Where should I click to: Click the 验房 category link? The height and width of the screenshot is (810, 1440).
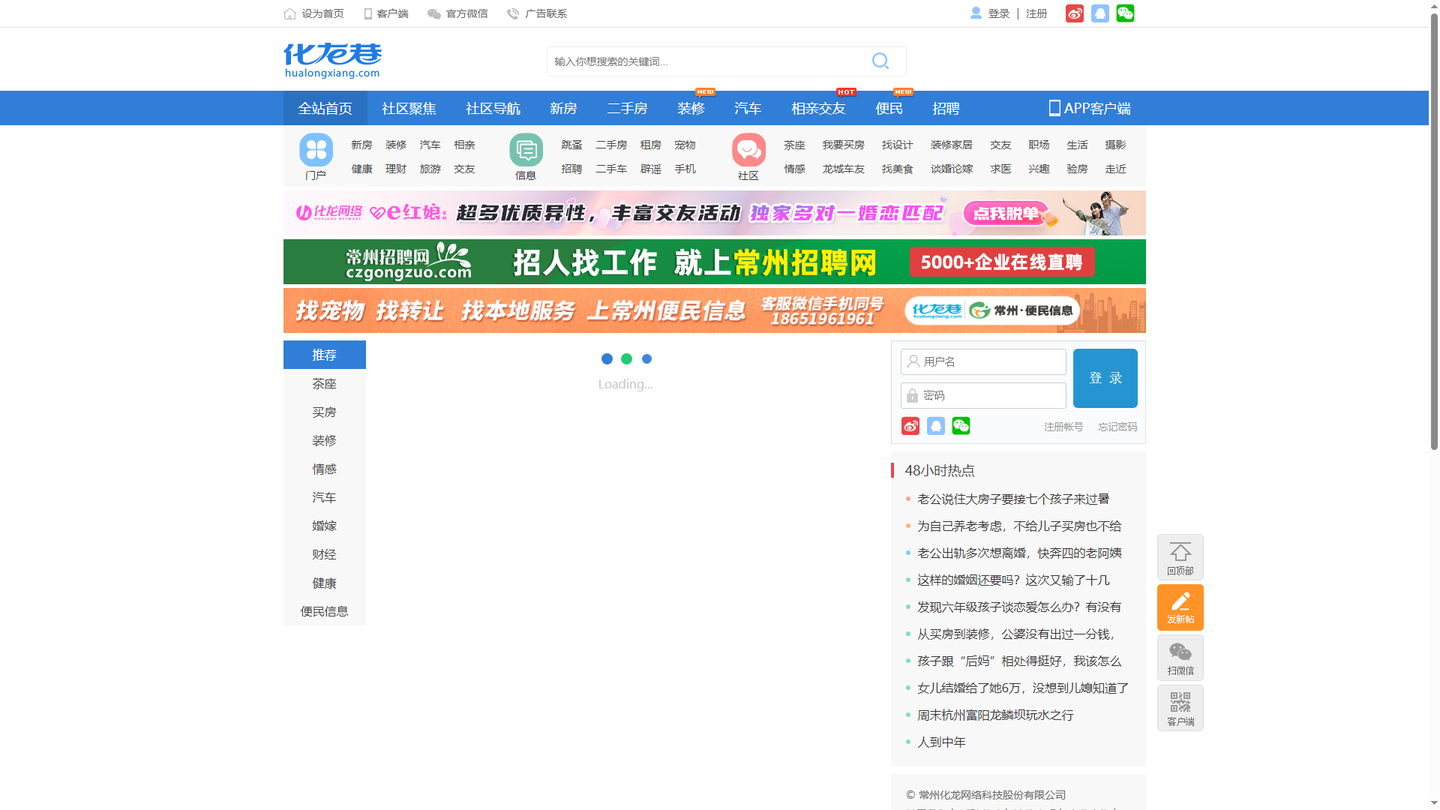click(x=1077, y=169)
